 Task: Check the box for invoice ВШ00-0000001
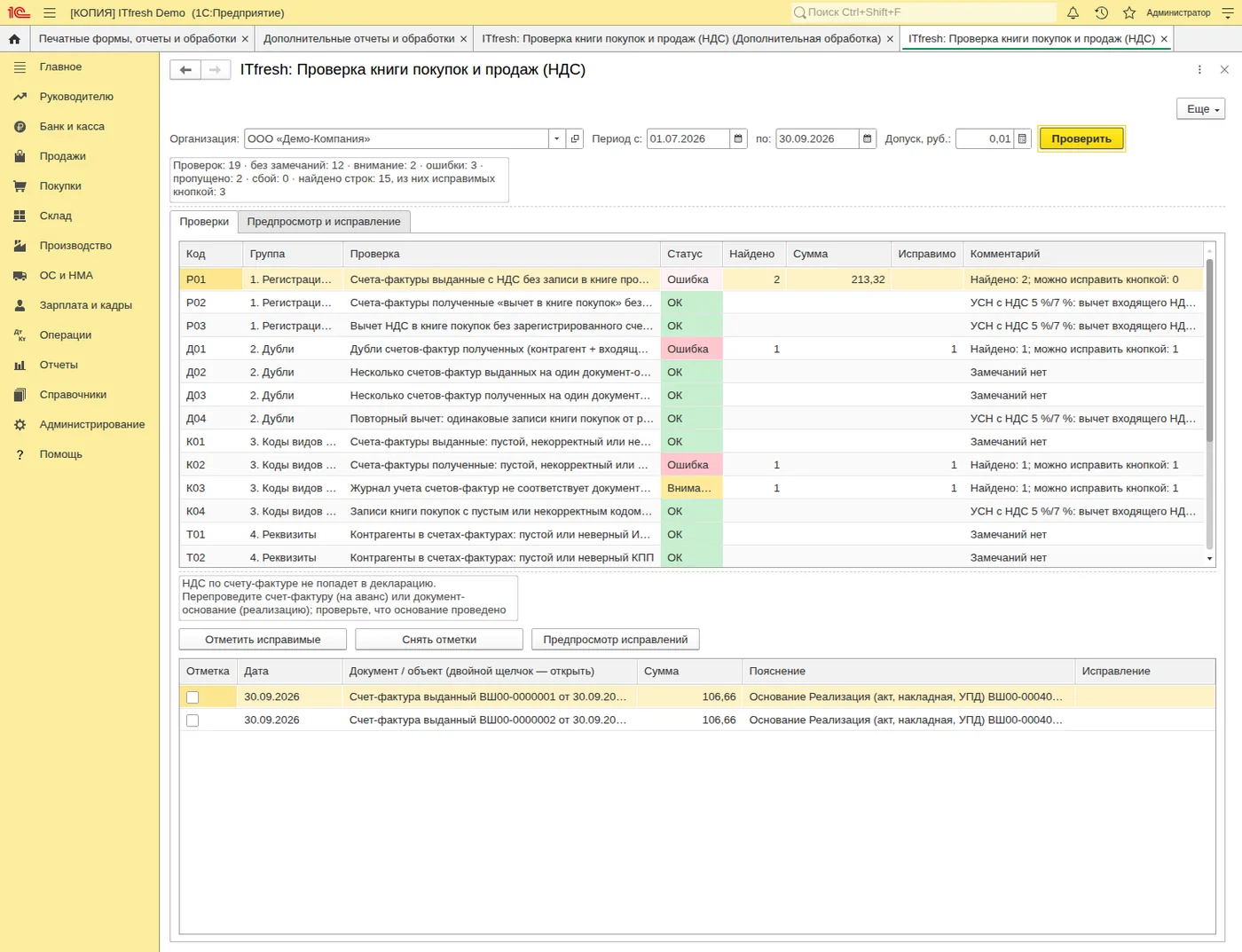click(193, 697)
